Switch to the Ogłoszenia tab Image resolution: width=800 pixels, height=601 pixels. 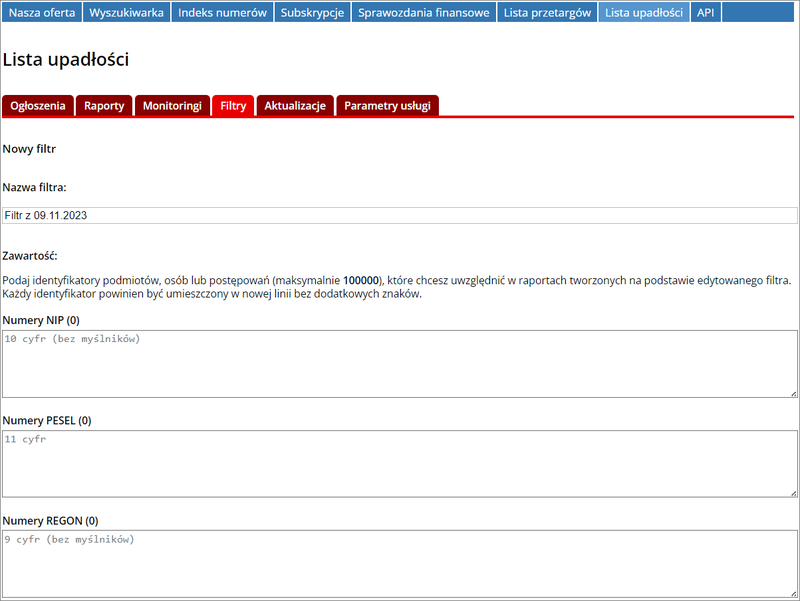pos(38,106)
